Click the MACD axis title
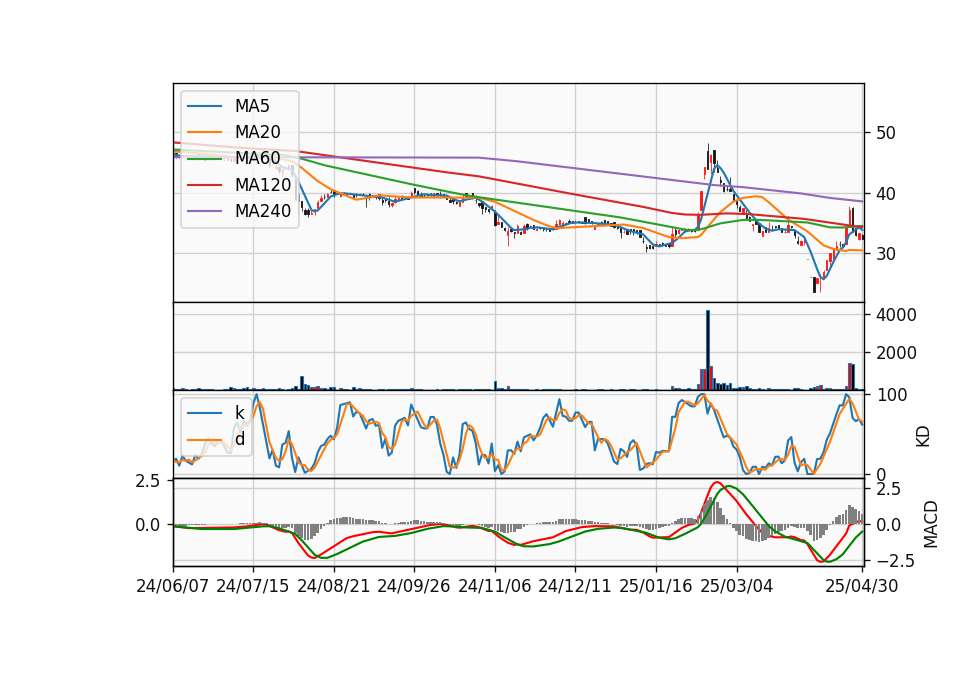The width and height of the screenshot is (960, 690). tap(930, 524)
